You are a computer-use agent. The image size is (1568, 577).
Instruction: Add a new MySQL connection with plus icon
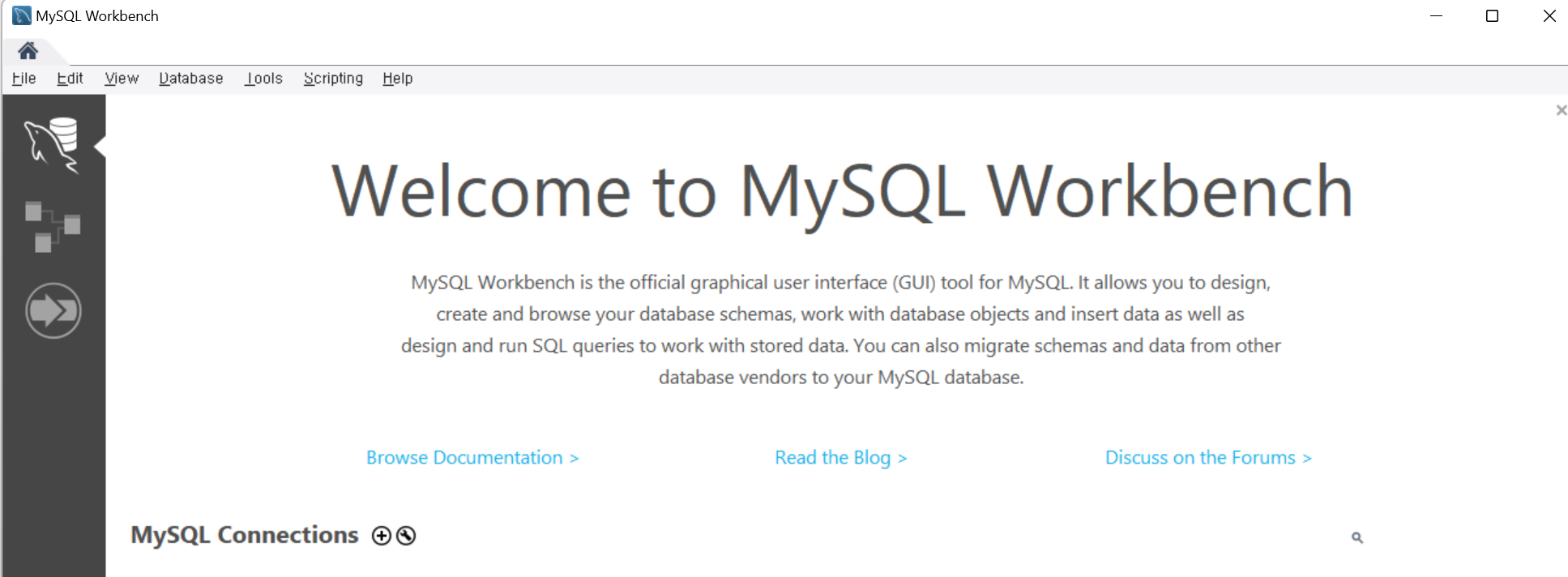click(382, 536)
